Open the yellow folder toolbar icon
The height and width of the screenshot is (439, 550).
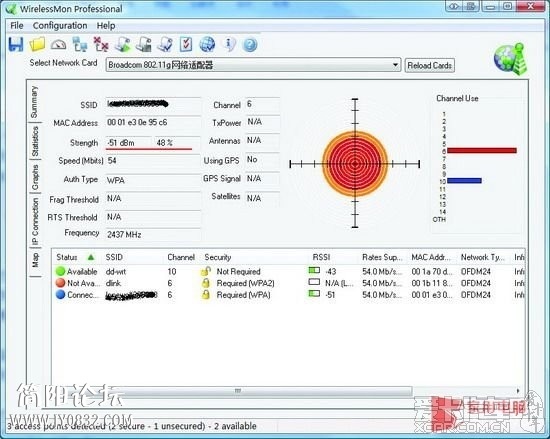(37, 45)
